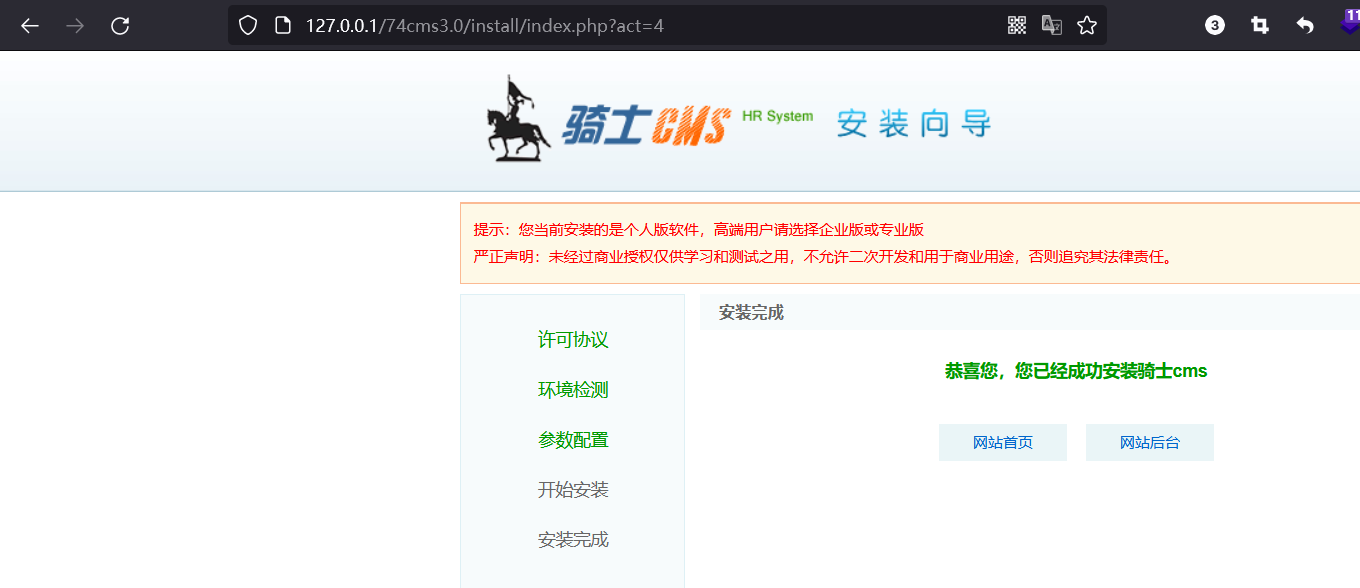Open 网站首页 to visit the site homepage
Viewport: 1360px width, 588px height.
(1002, 442)
